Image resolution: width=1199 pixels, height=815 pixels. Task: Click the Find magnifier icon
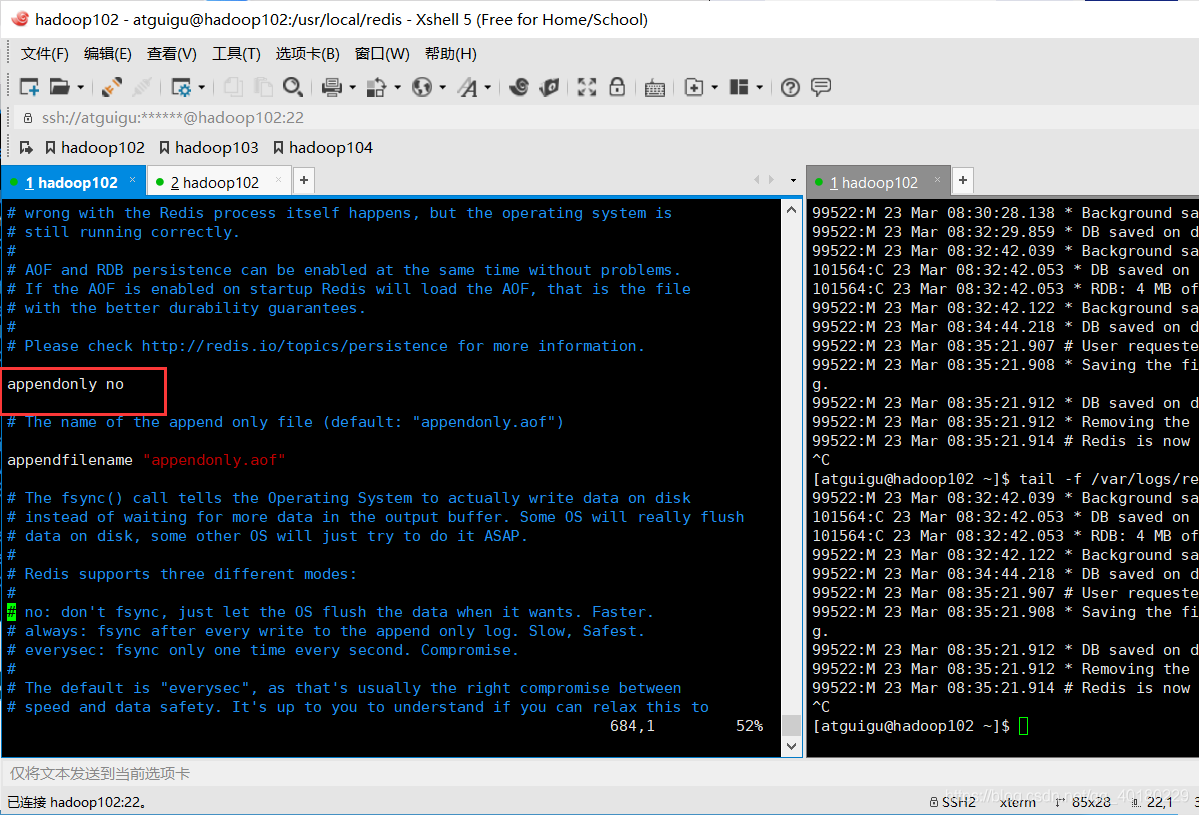tap(293, 87)
